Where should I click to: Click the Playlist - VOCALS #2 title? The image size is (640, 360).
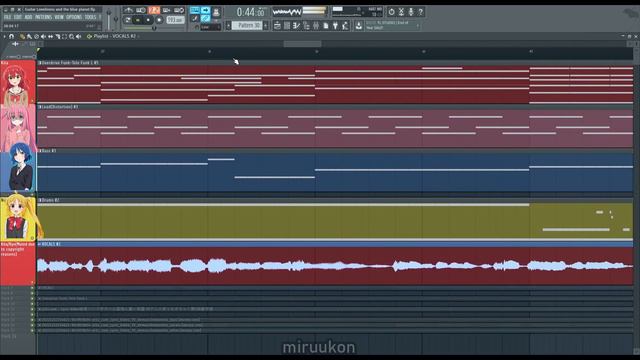coord(115,36)
